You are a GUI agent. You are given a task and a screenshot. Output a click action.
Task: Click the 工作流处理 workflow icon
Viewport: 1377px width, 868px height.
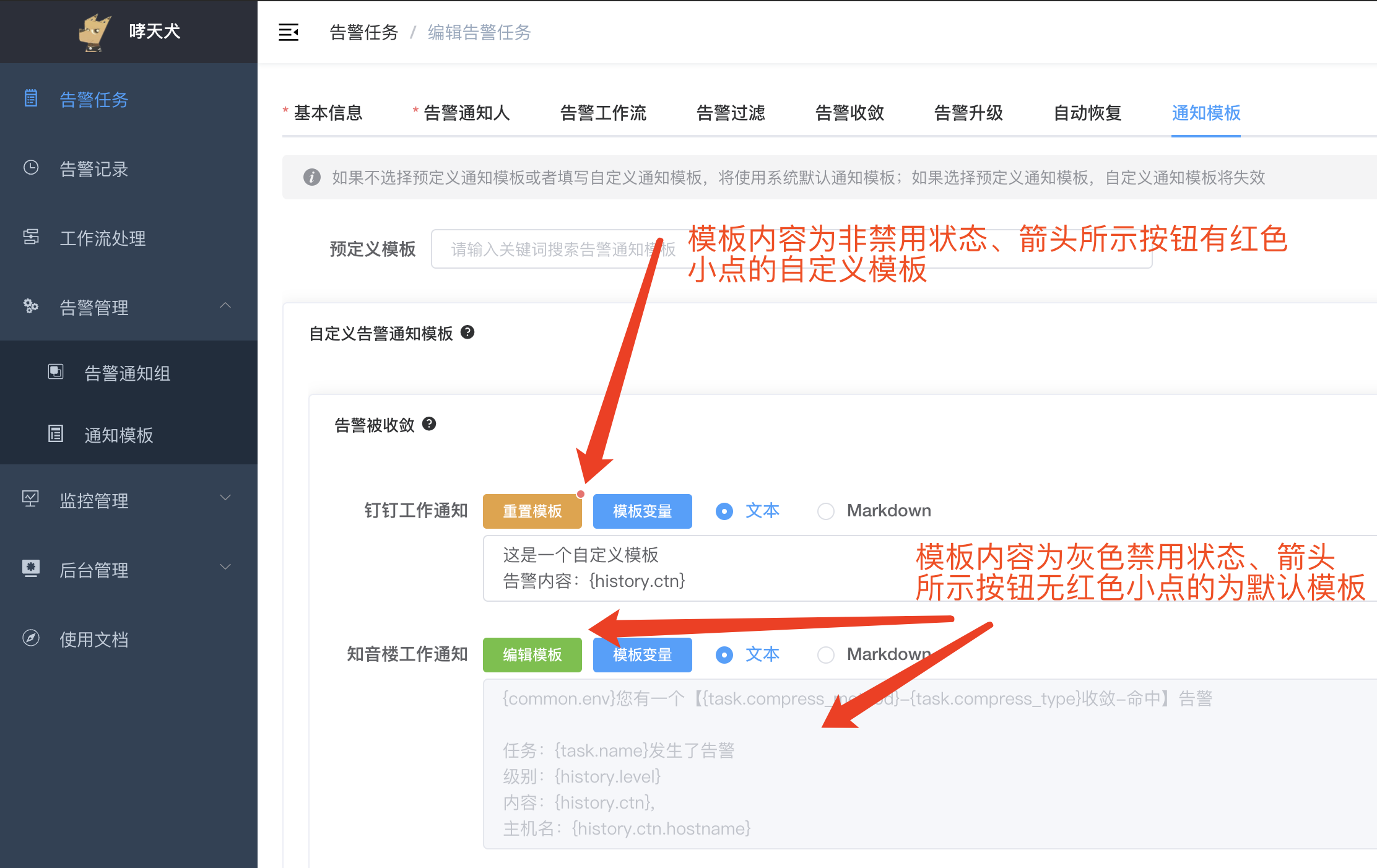(31, 237)
